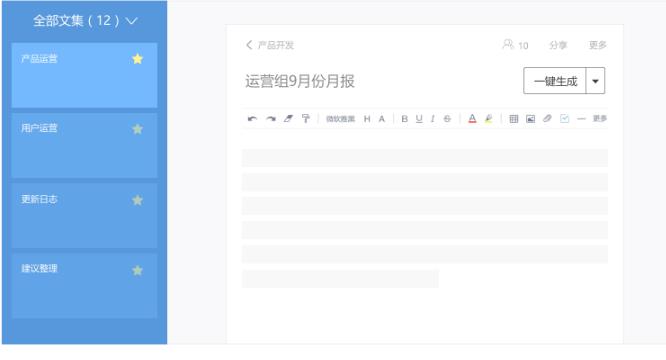The height and width of the screenshot is (360, 666).
Task: Attach a file with paperclip icon
Action: [x=547, y=118]
